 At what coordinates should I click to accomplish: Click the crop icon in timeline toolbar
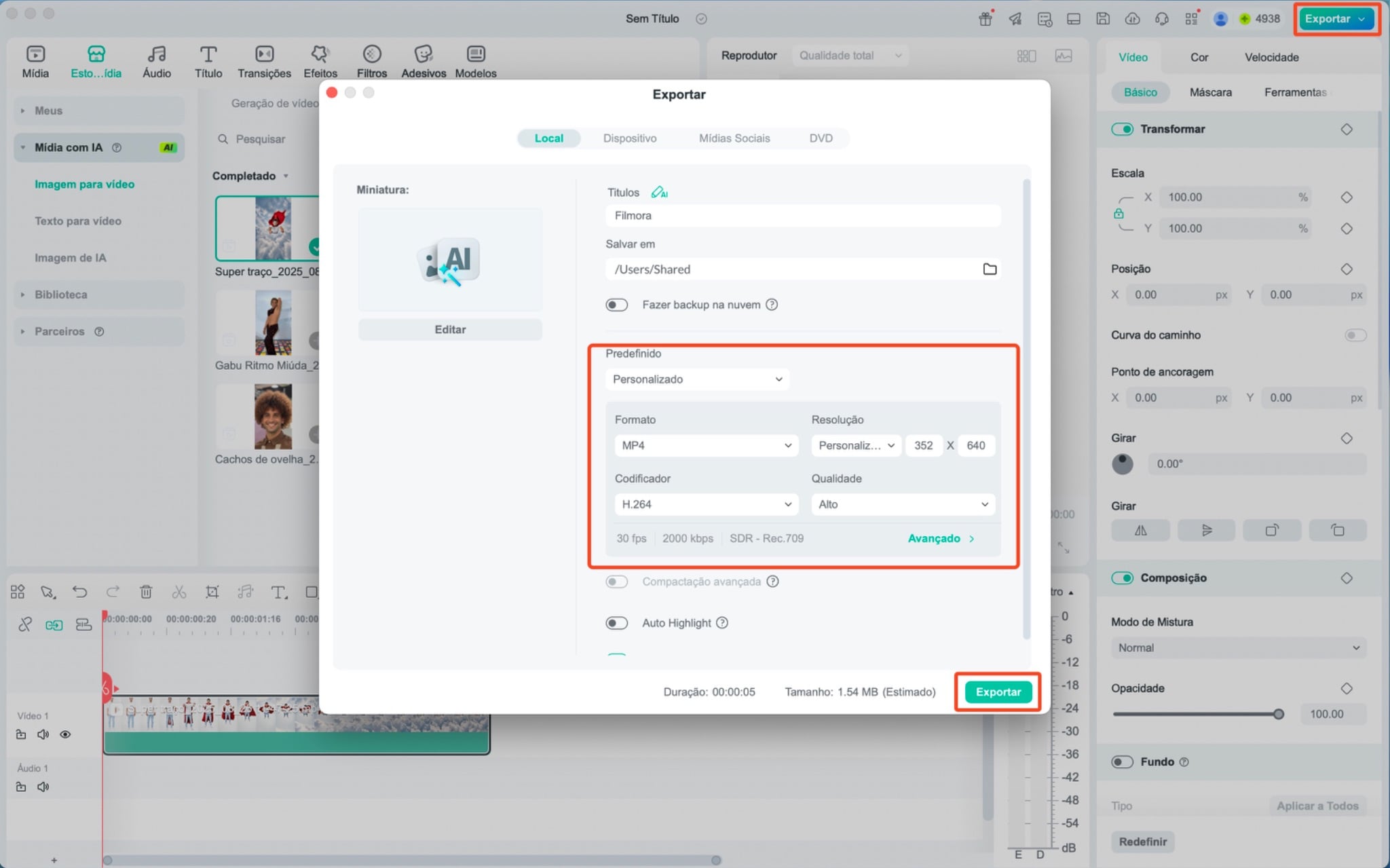[x=212, y=592]
